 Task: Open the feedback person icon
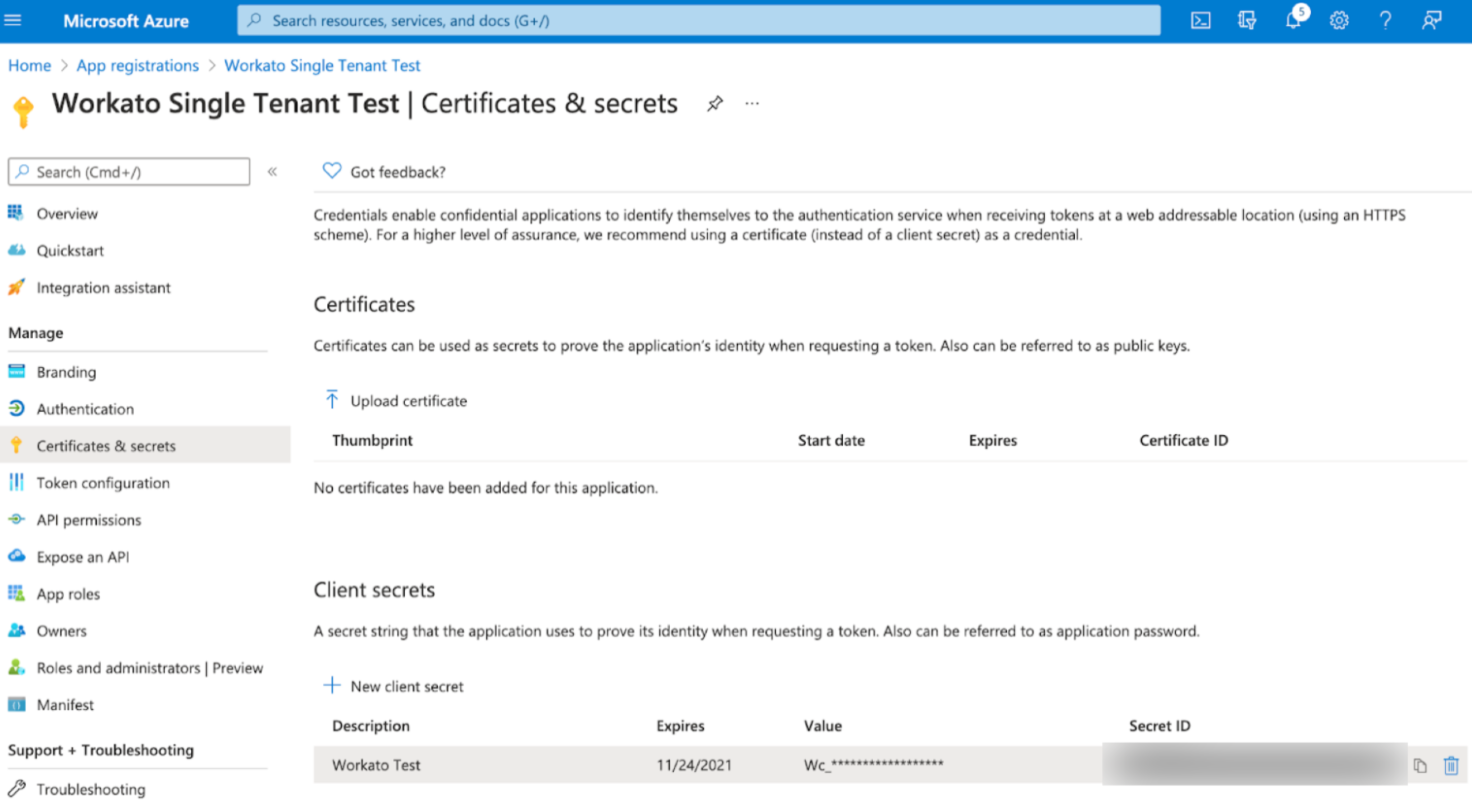[x=1431, y=20]
